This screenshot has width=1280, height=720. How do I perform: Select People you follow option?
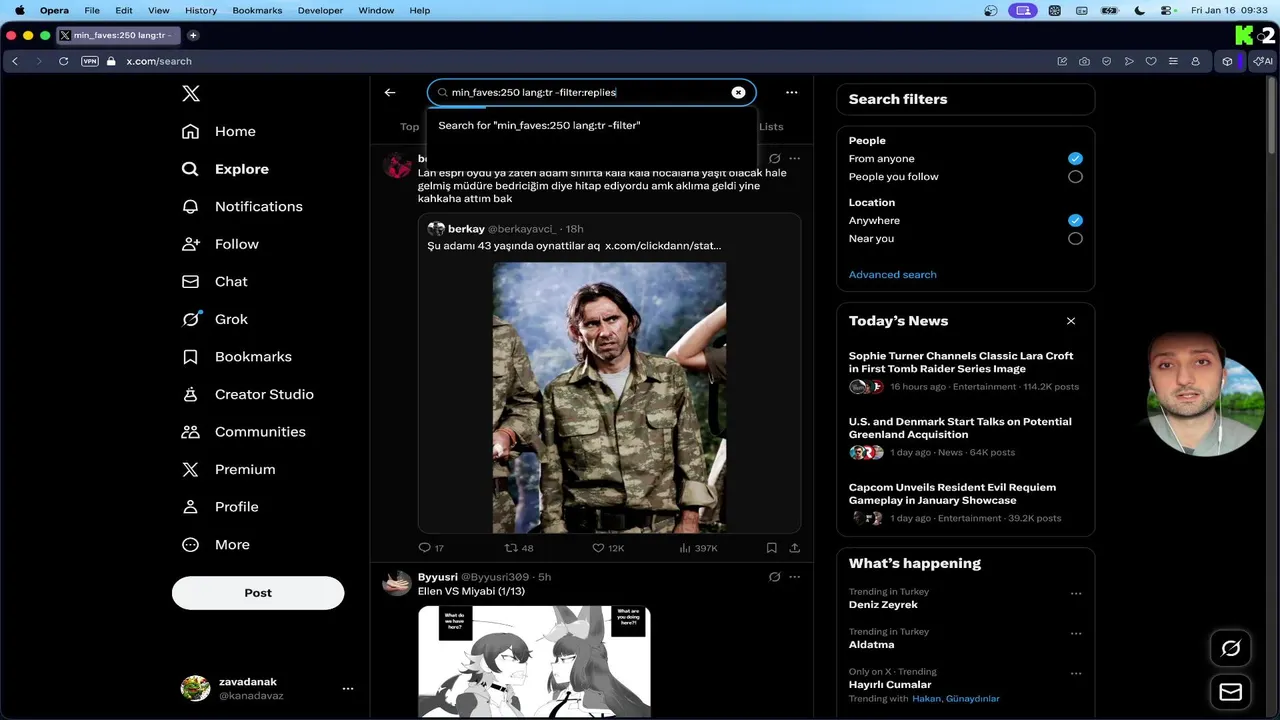coord(1075,176)
